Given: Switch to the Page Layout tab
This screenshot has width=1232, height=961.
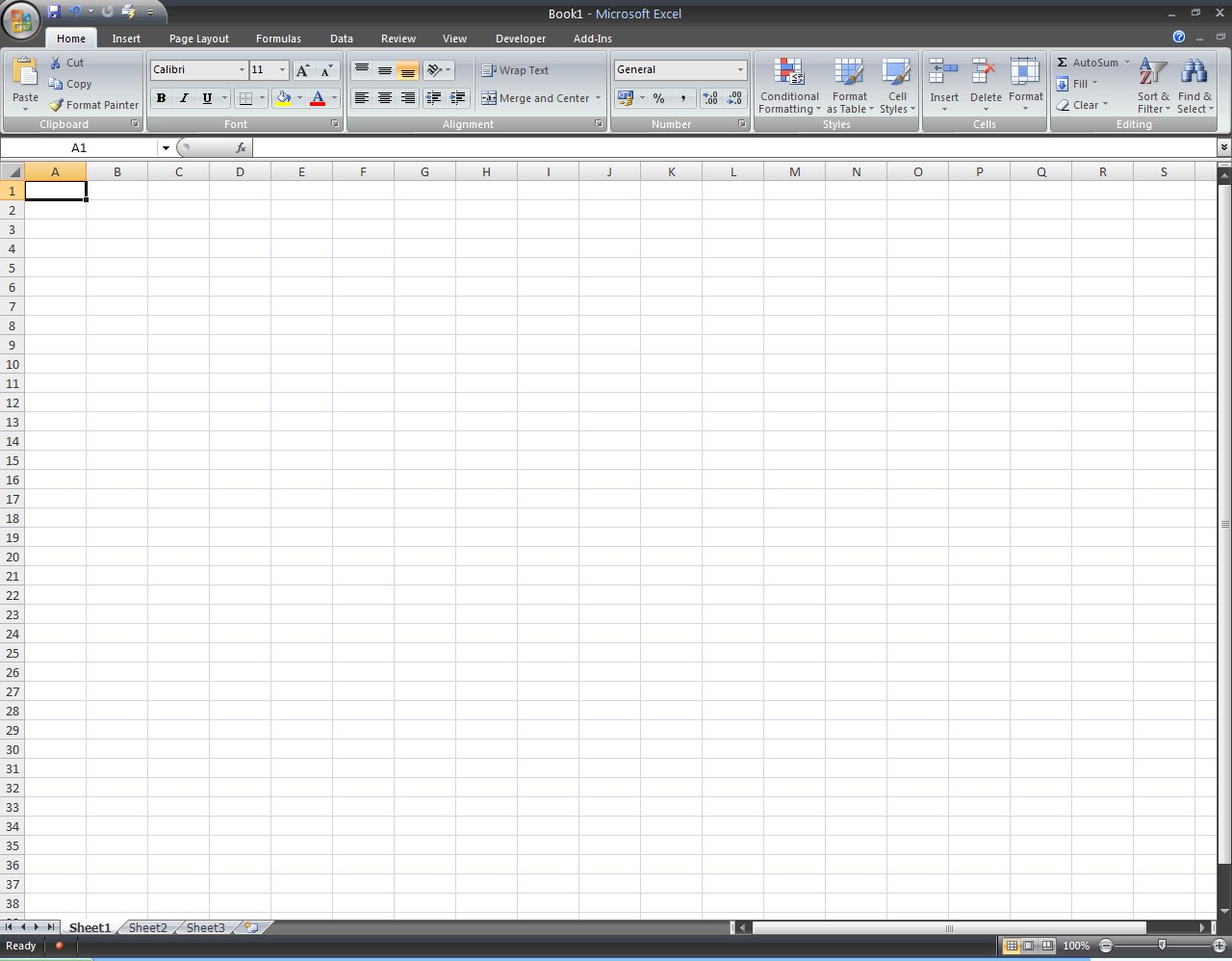Looking at the screenshot, I should coord(199,39).
